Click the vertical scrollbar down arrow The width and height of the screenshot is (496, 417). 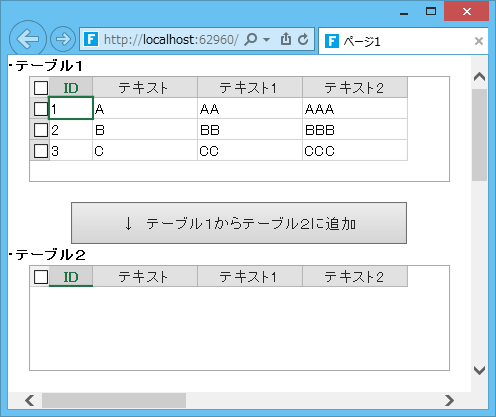pos(479,370)
